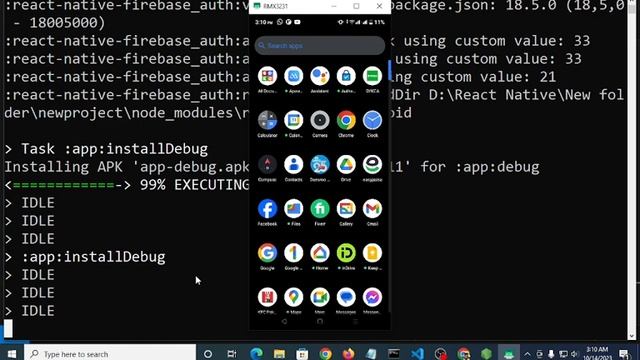Image resolution: width=640 pixels, height=360 pixels.
Task: Open the Google Assistant app
Action: click(x=320, y=76)
